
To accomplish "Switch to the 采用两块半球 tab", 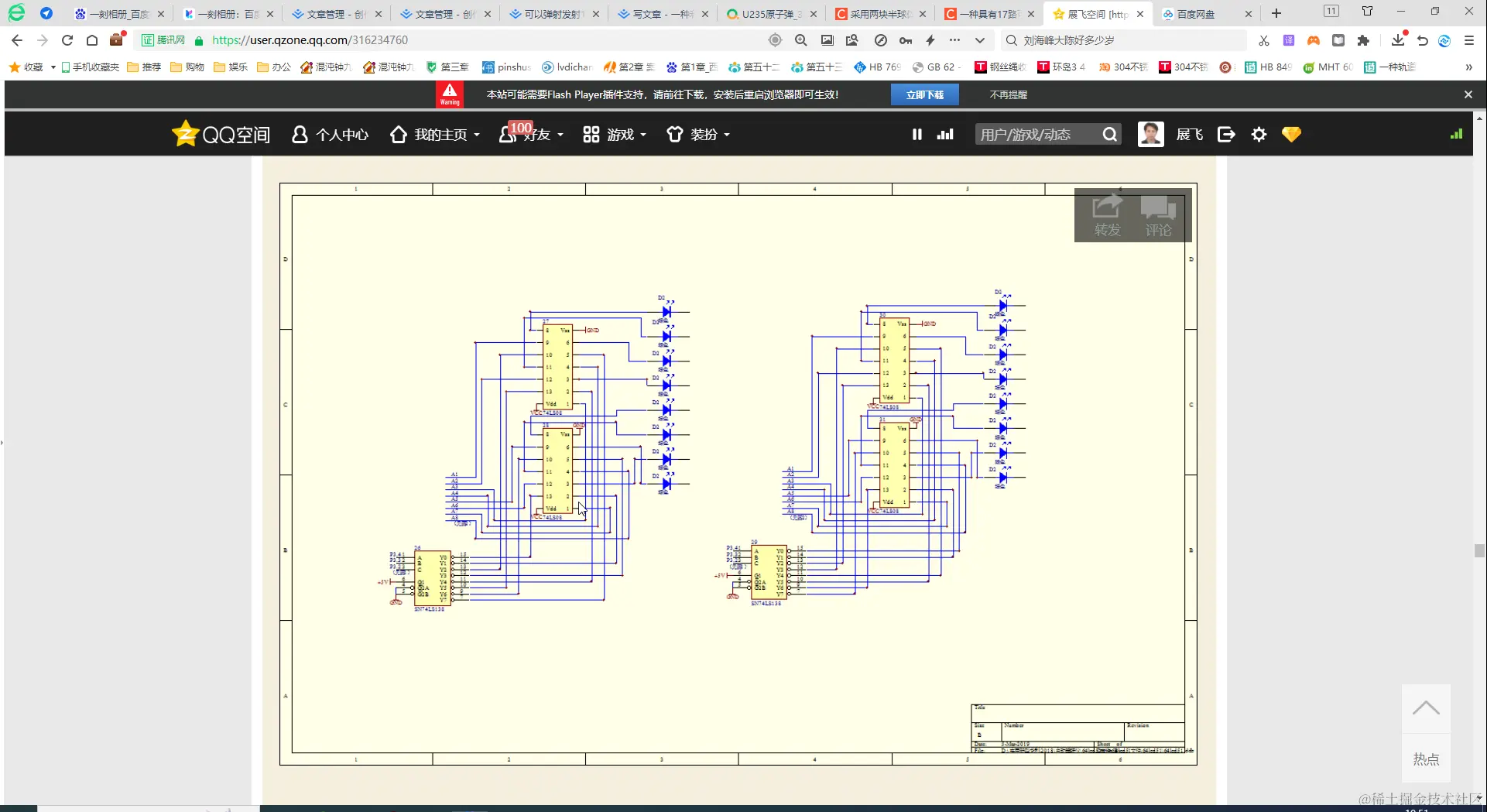I will click(879, 14).
